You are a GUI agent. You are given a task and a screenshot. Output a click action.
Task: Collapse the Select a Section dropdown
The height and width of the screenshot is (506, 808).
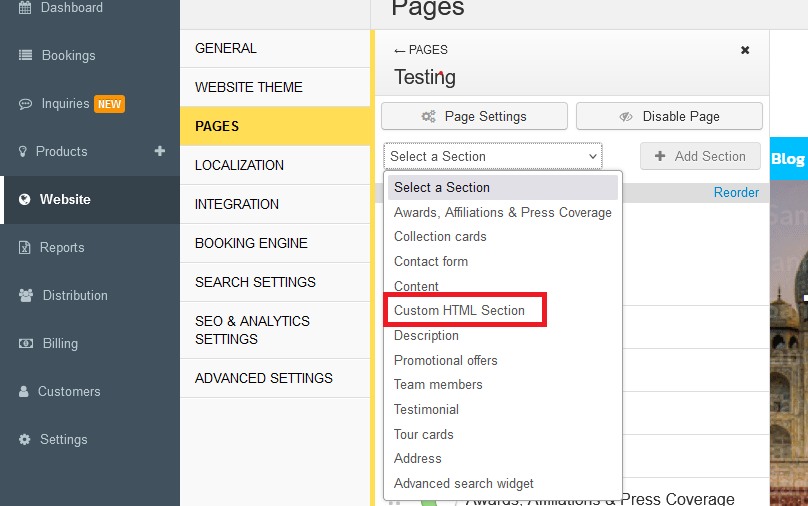(493, 156)
